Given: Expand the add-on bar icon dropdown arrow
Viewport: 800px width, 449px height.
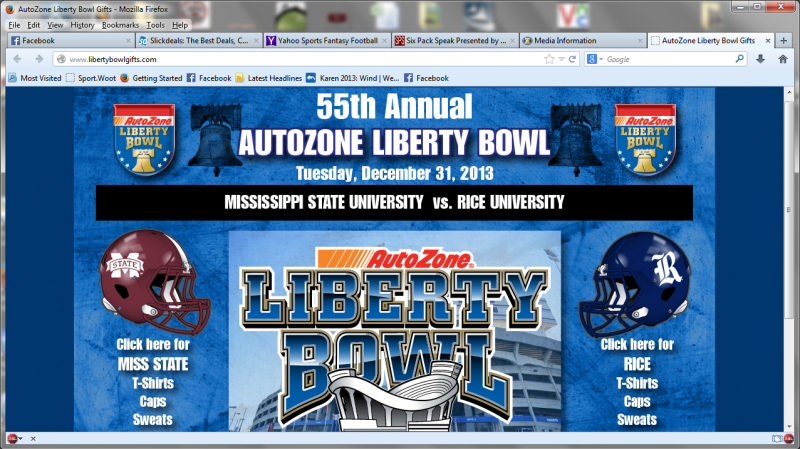Looking at the screenshot, I should [21, 439].
